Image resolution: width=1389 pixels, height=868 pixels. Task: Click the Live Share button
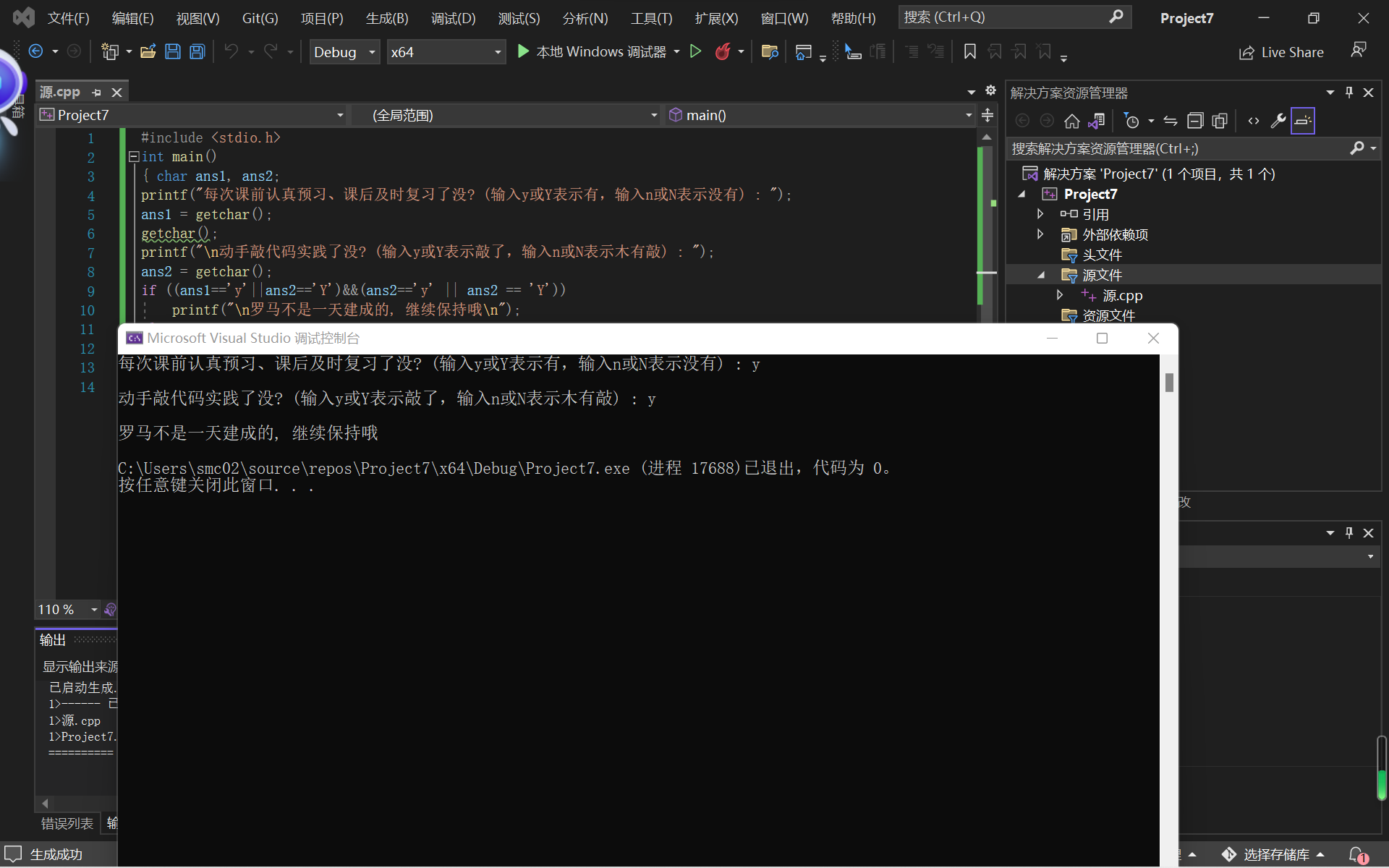pyautogui.click(x=1281, y=52)
